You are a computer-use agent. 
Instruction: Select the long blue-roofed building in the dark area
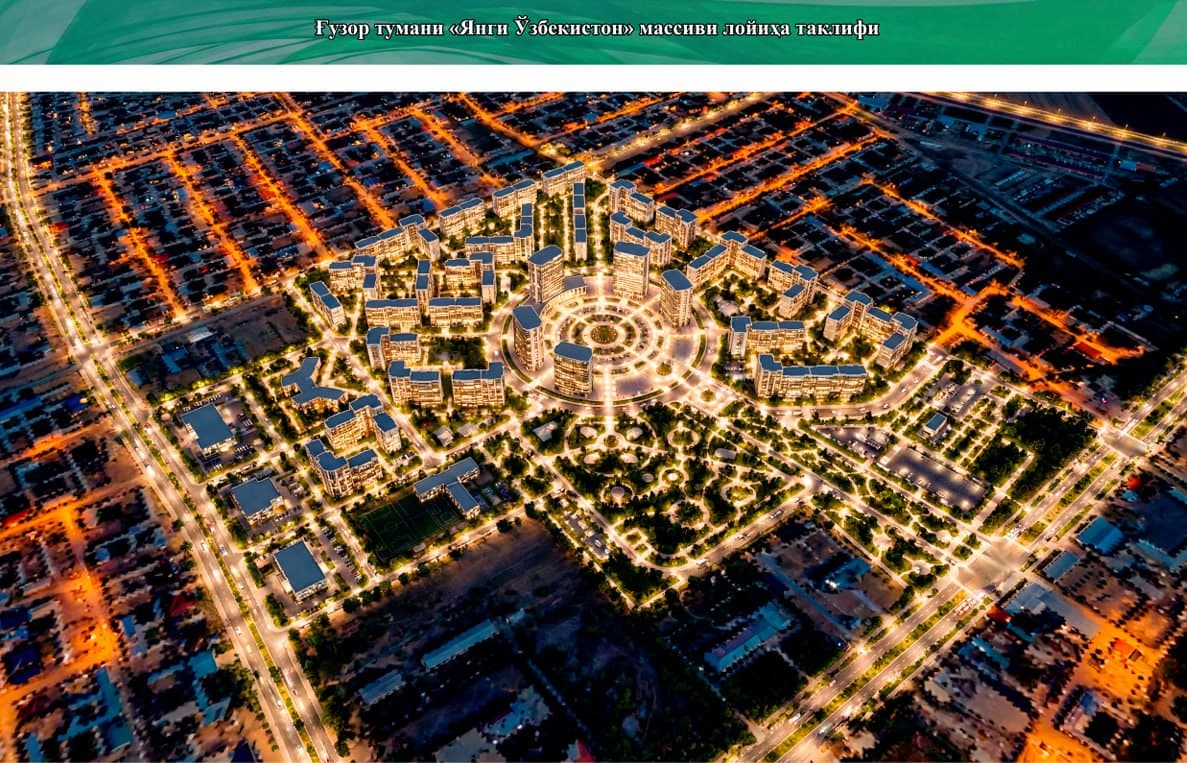pos(459,644)
